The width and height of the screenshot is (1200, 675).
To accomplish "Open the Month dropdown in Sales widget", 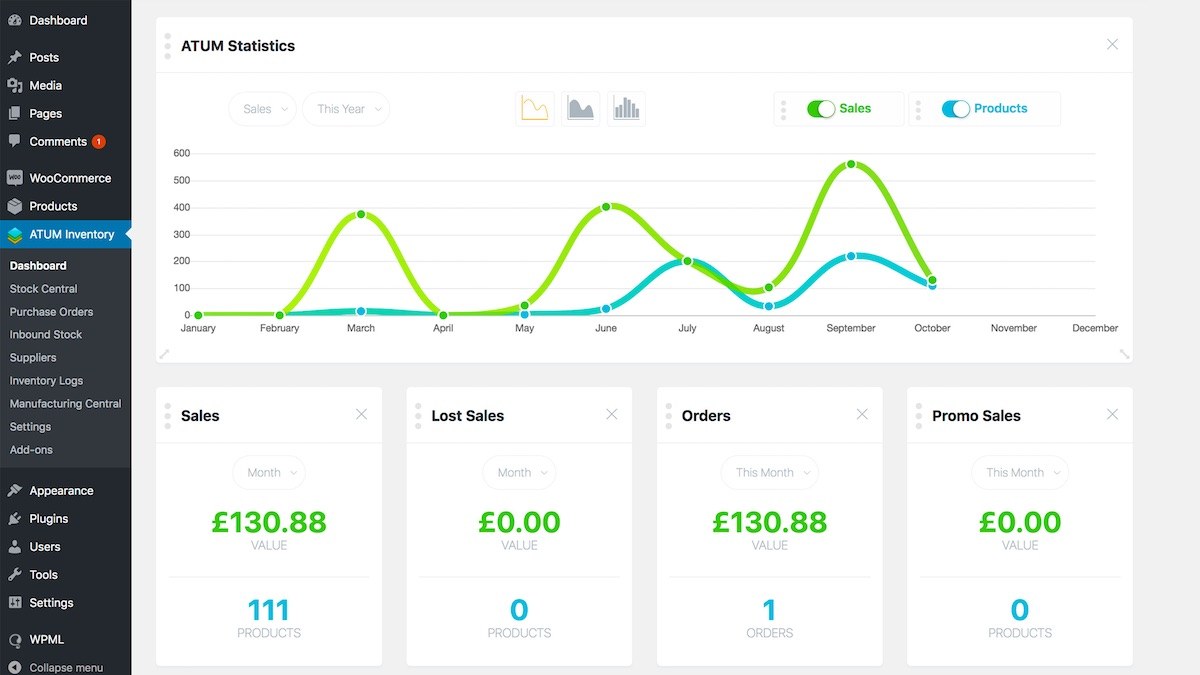I will click(x=269, y=473).
